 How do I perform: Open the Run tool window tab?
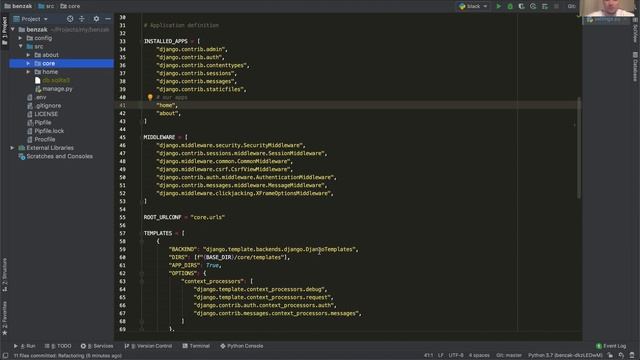(24, 346)
